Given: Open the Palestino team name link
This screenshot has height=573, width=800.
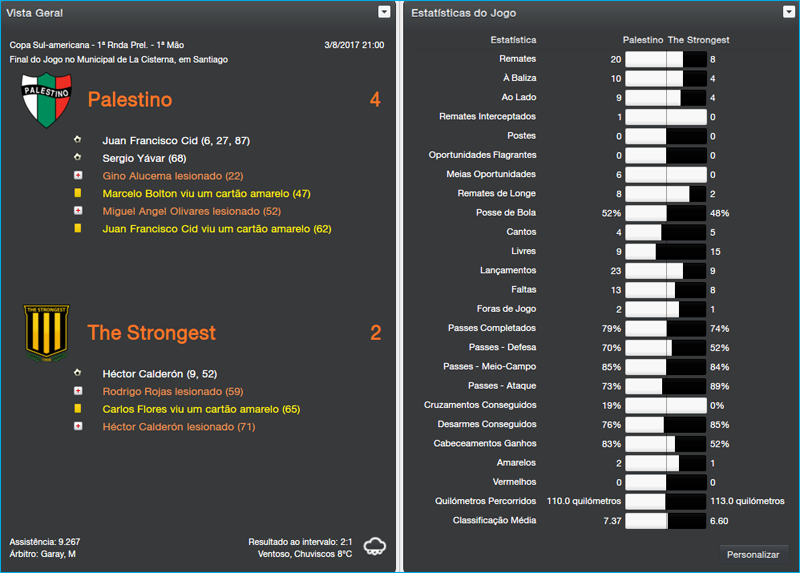Looking at the screenshot, I should [x=129, y=100].
